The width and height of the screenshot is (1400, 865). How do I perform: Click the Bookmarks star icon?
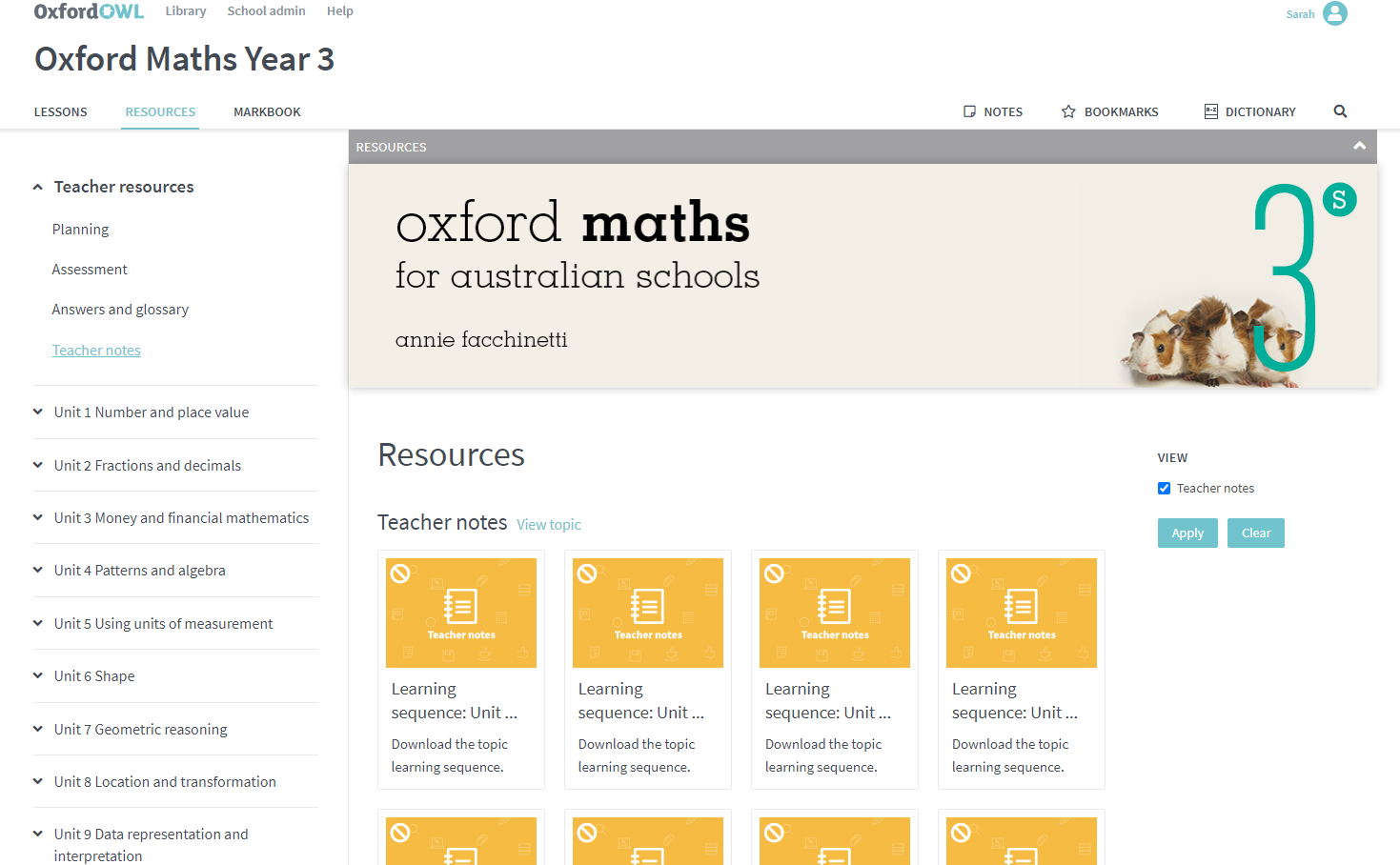pyautogui.click(x=1068, y=111)
